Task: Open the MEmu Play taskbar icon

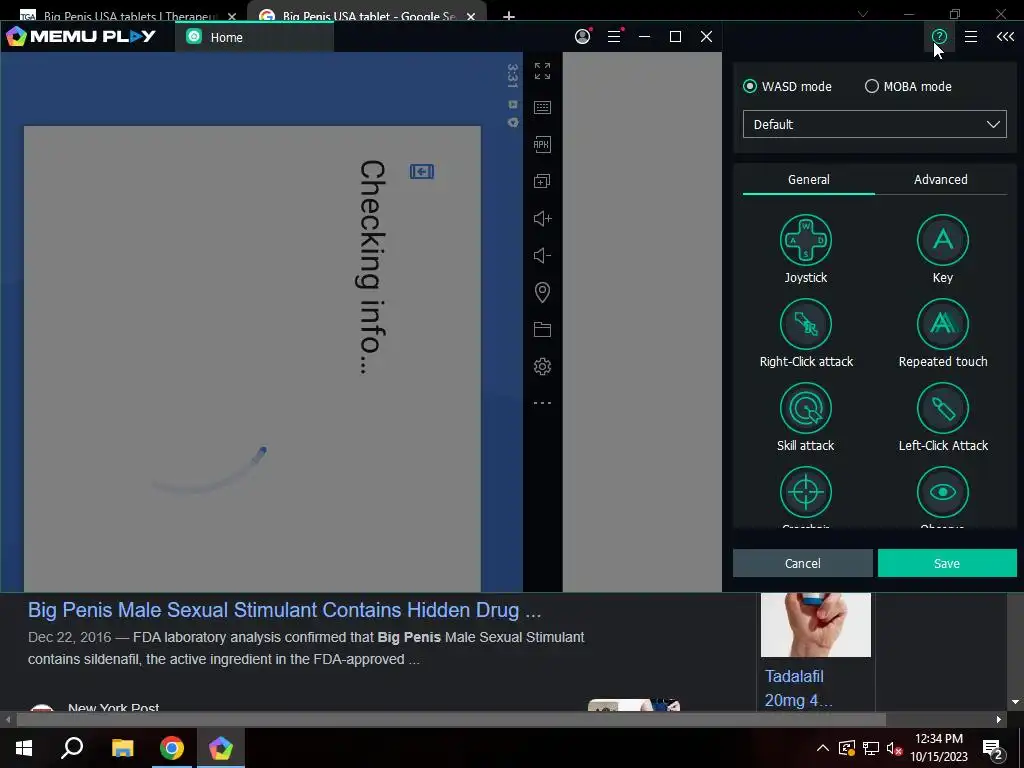Action: point(221,748)
